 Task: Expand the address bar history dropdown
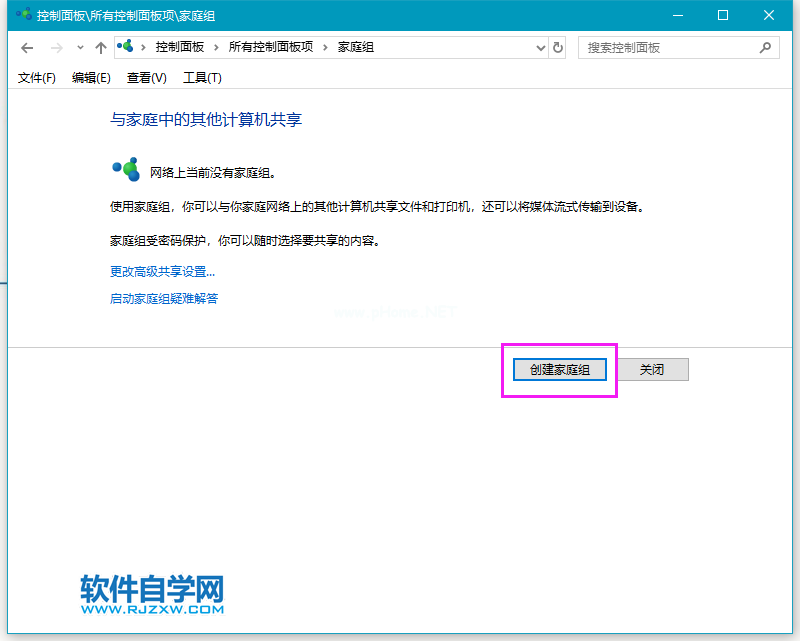540,47
